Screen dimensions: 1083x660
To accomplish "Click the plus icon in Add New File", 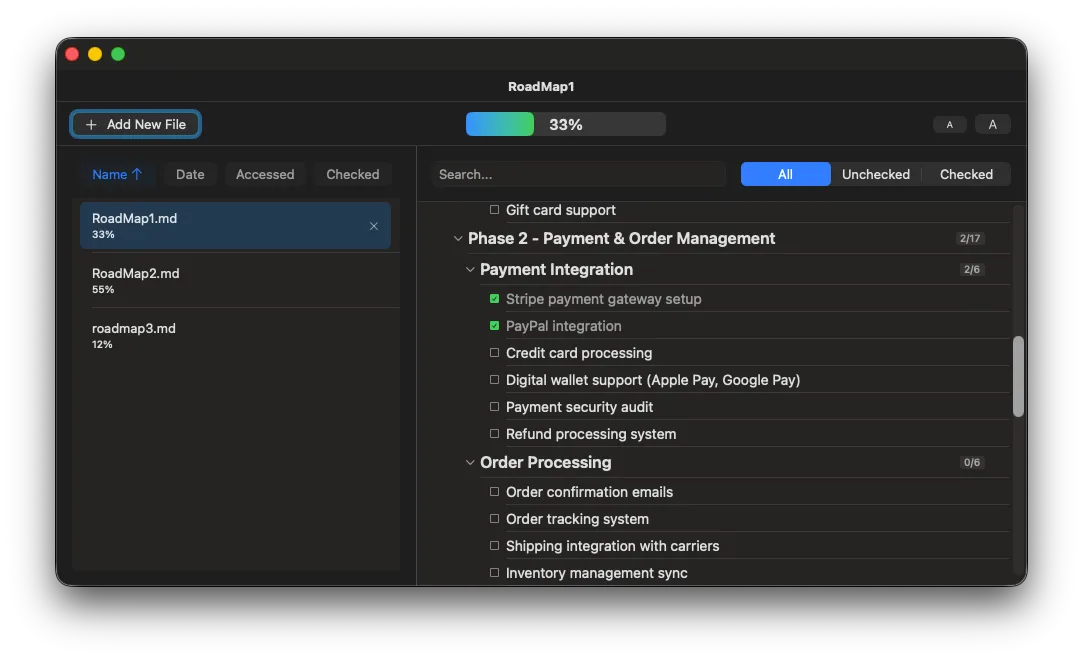I will click(x=91, y=124).
